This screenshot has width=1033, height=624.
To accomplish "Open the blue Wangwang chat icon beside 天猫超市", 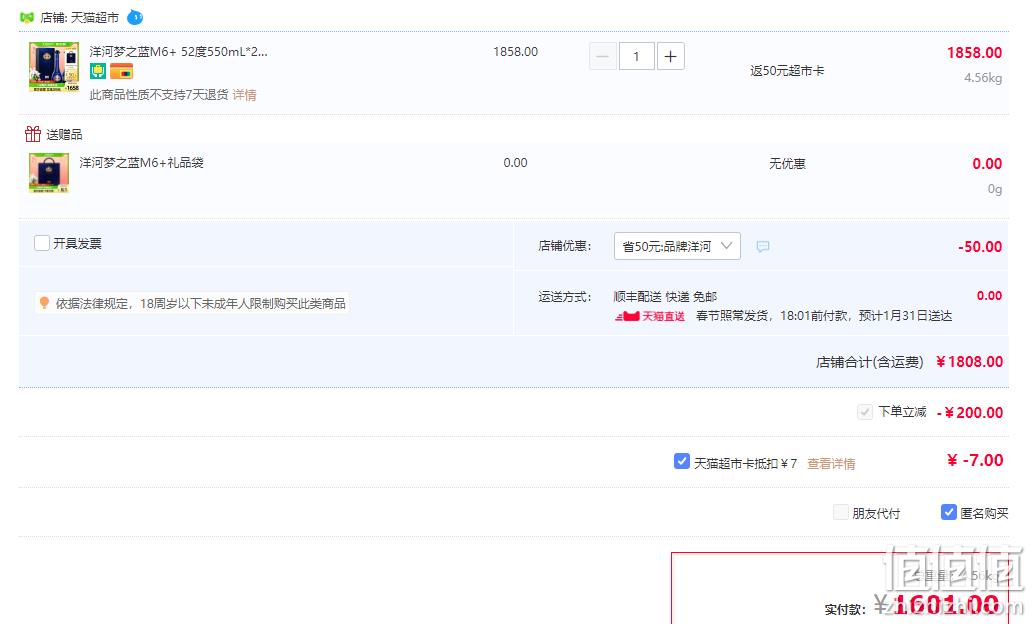I will click(x=135, y=17).
